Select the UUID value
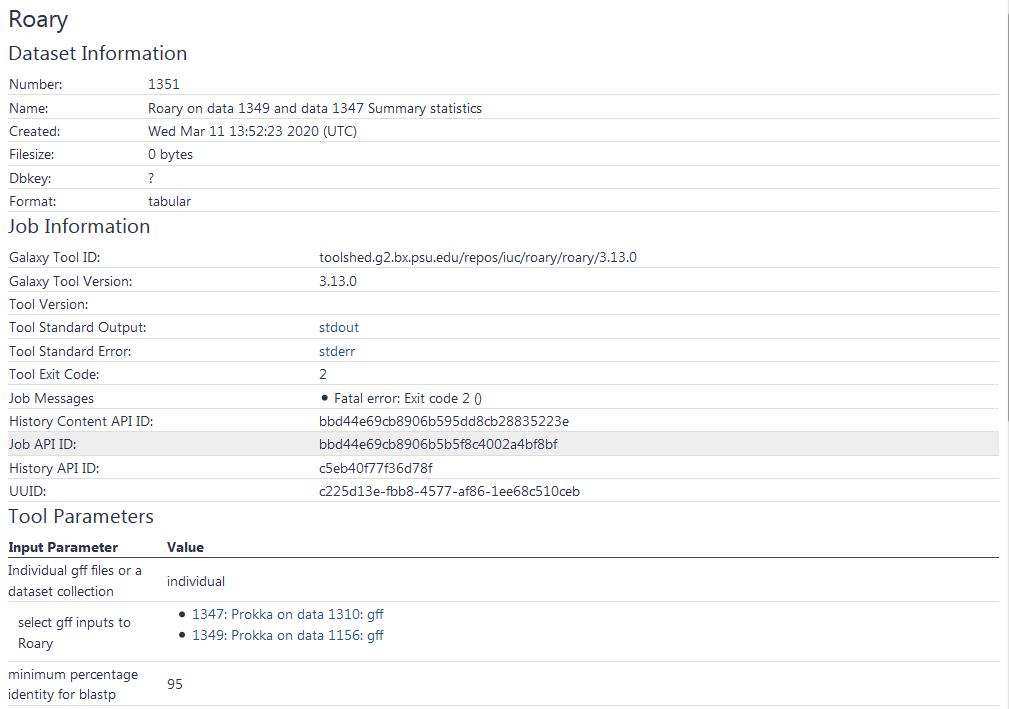The height and width of the screenshot is (709, 1009). (449, 492)
